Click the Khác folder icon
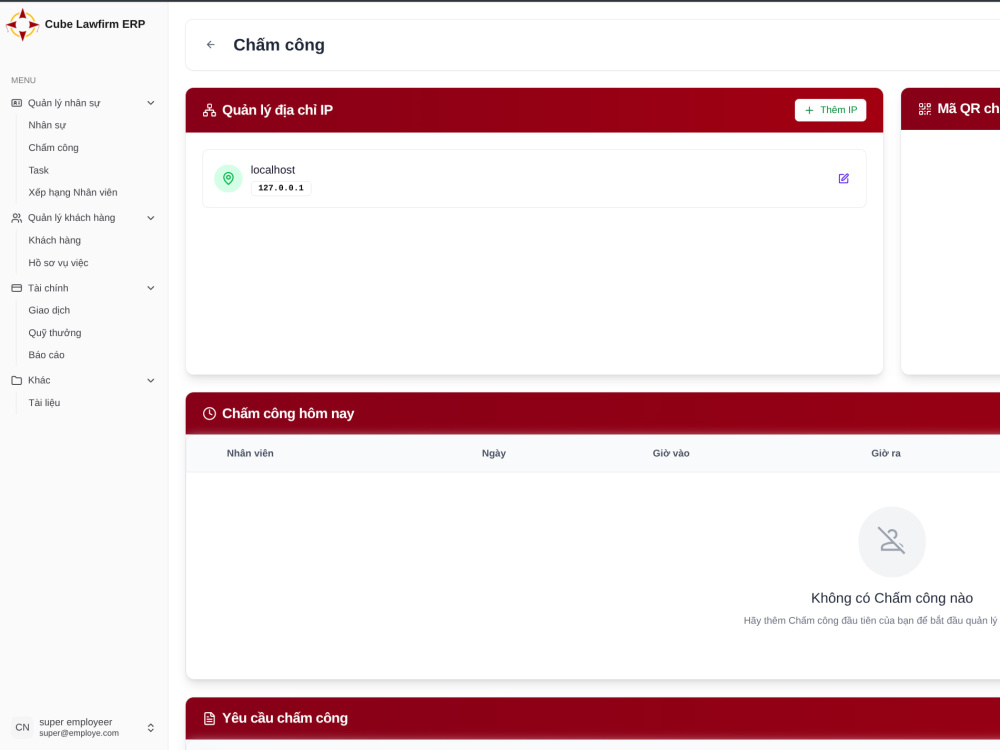 (17, 380)
